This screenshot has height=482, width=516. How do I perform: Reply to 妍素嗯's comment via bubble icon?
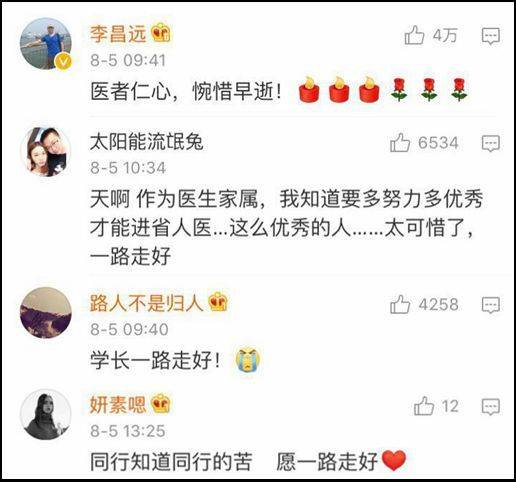coord(491,407)
